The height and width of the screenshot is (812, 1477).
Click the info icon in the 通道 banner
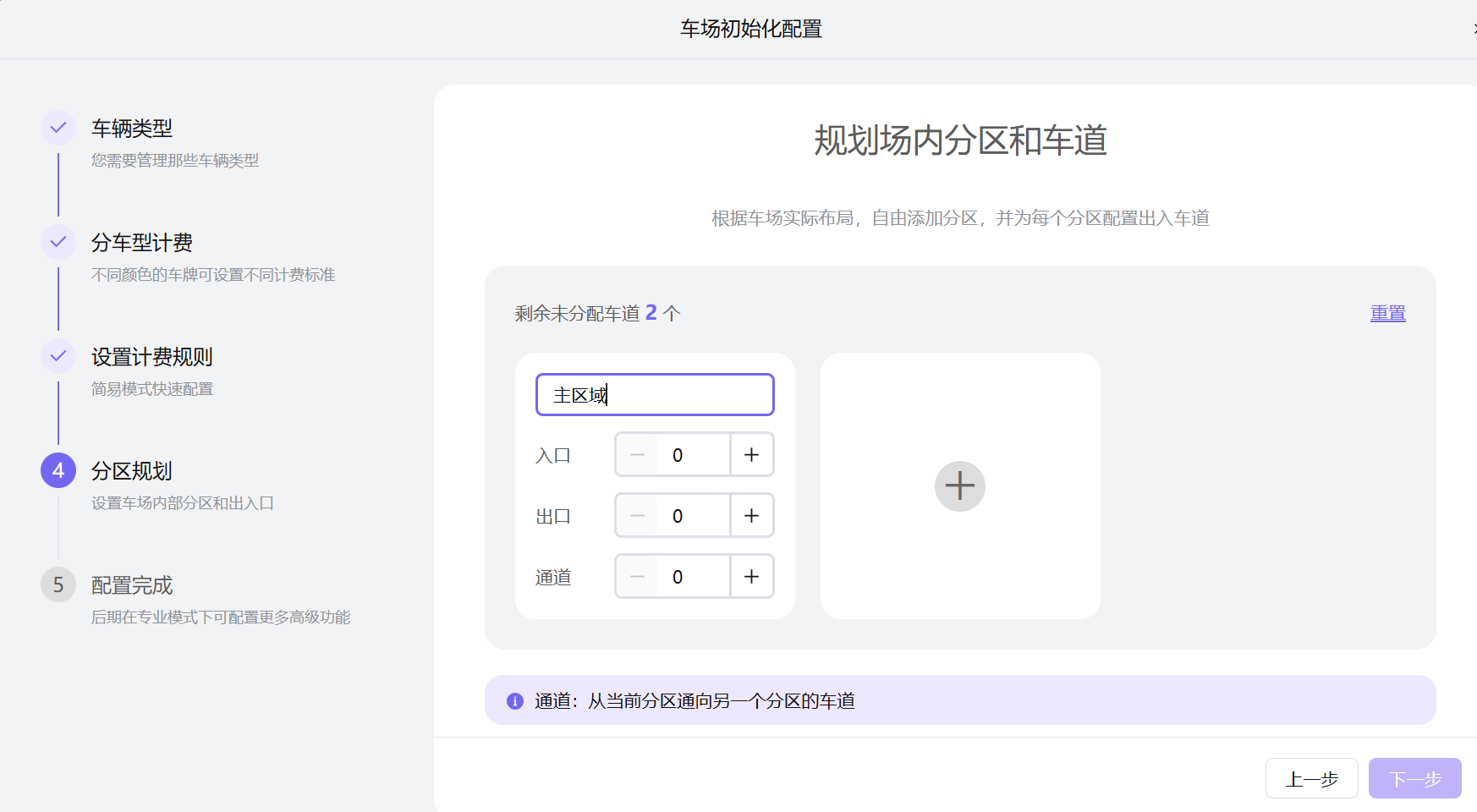tap(514, 701)
